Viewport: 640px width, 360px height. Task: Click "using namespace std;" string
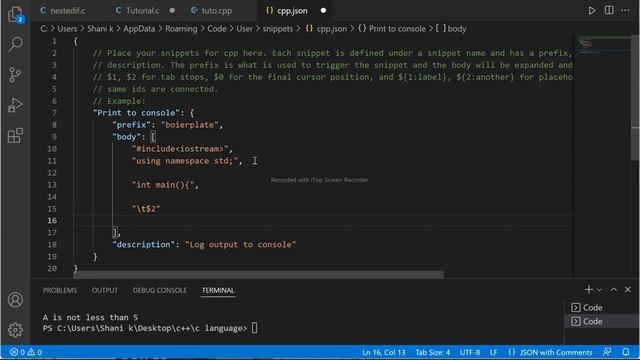[x=184, y=160]
